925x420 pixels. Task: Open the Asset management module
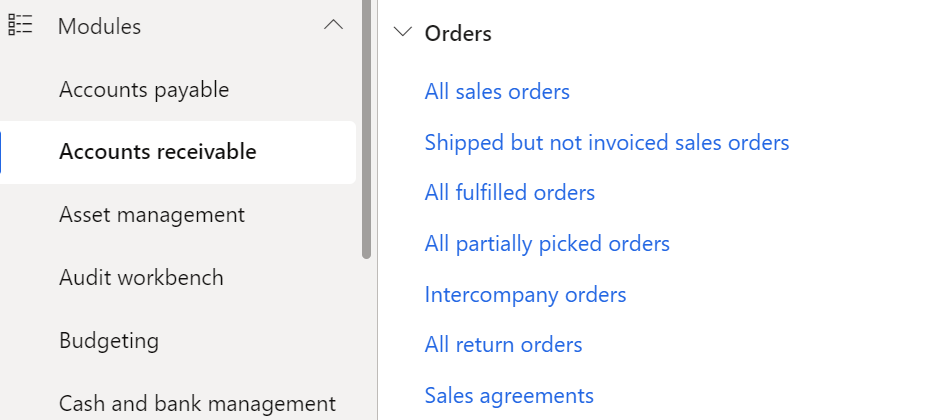coord(152,215)
